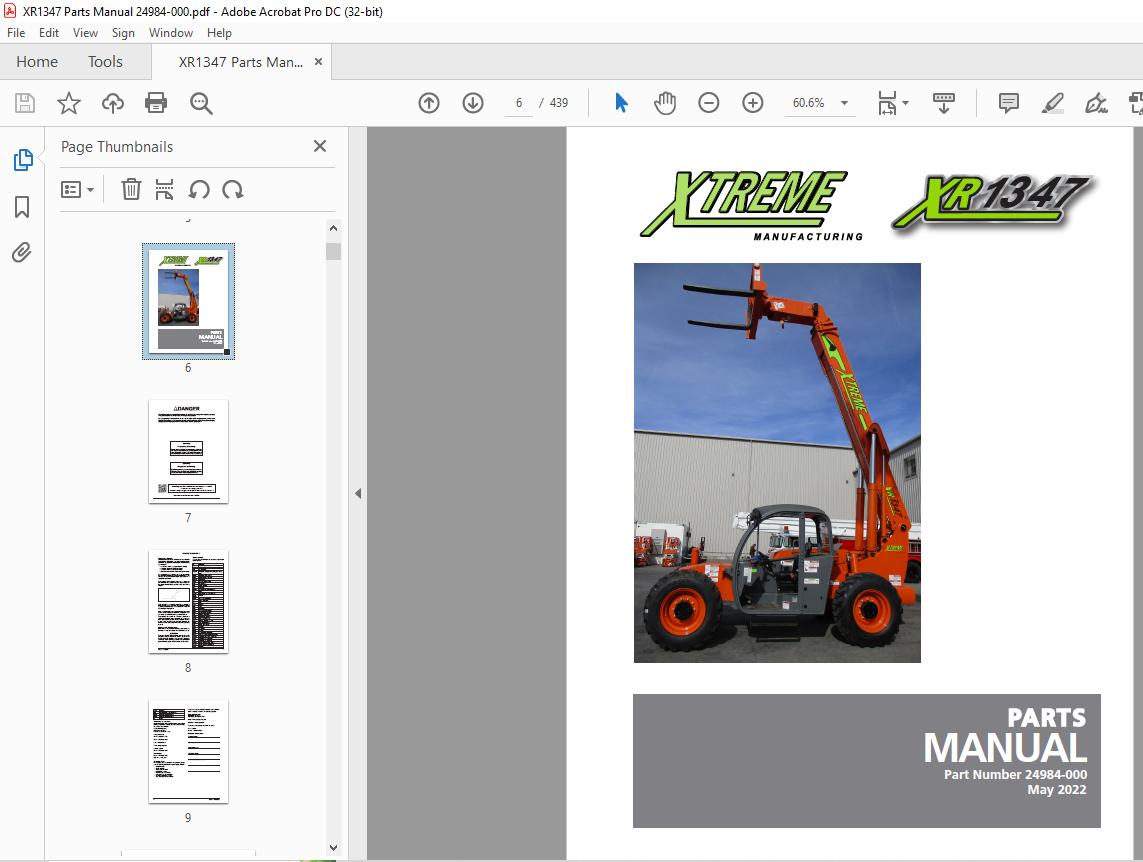Add document to starred with star icon
This screenshot has height=862, width=1143.
[x=69, y=103]
